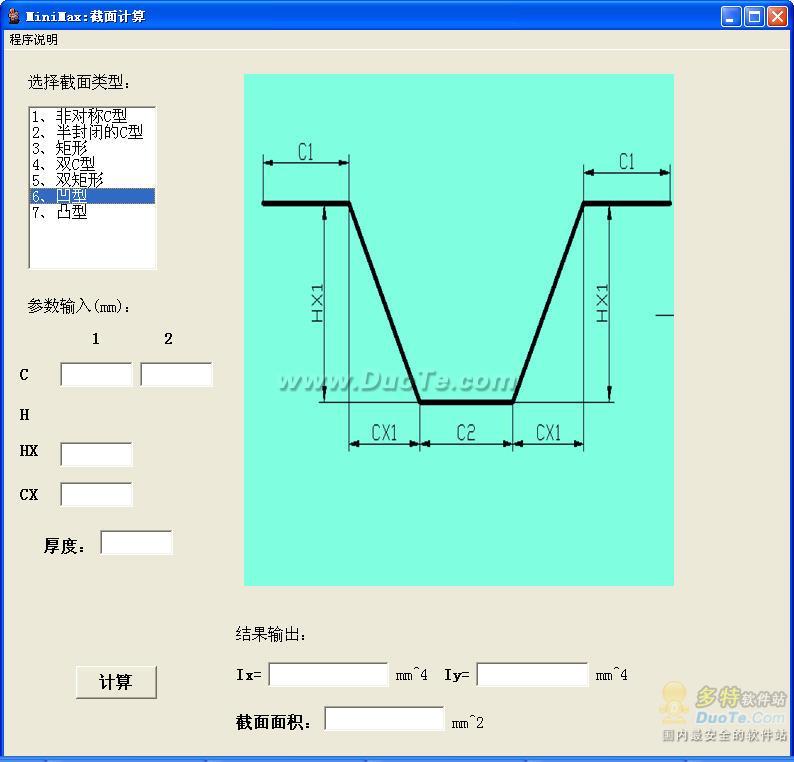
Task: Click the Ix result output field
Action: (x=328, y=675)
